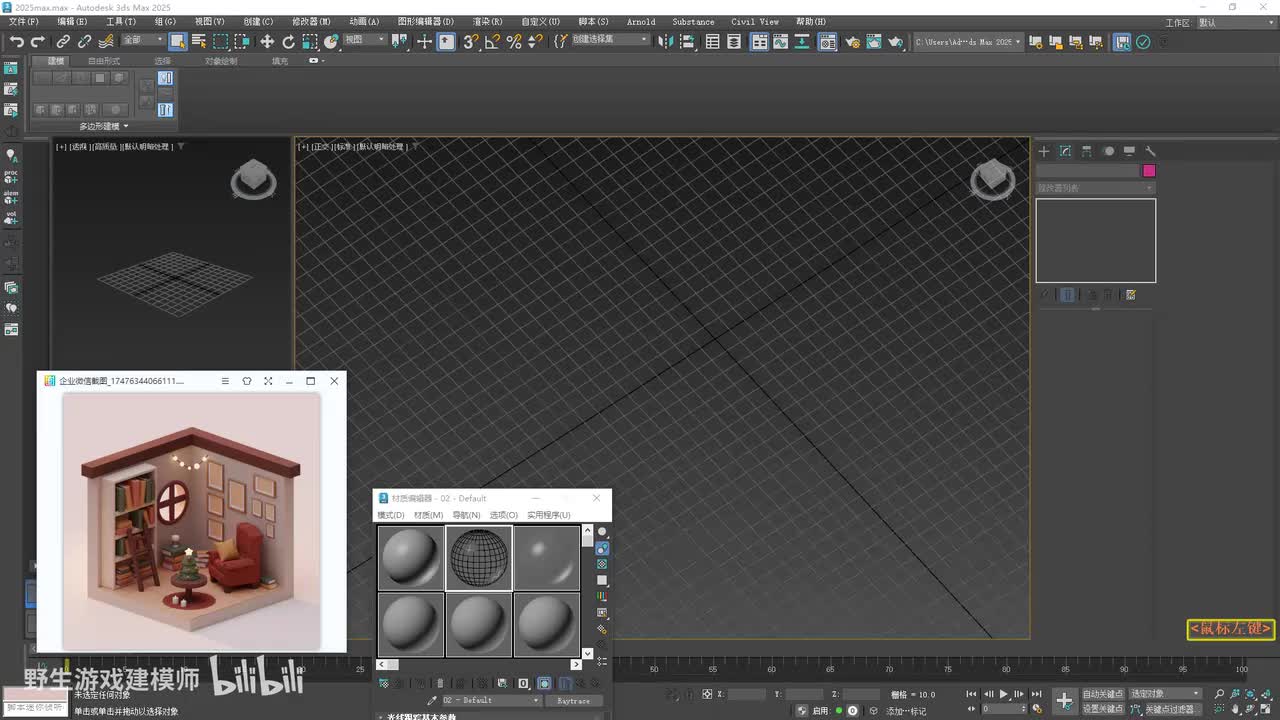Viewport: 1280px width, 720px height.
Task: Open the 渲染(R) menu
Action: pos(487,21)
